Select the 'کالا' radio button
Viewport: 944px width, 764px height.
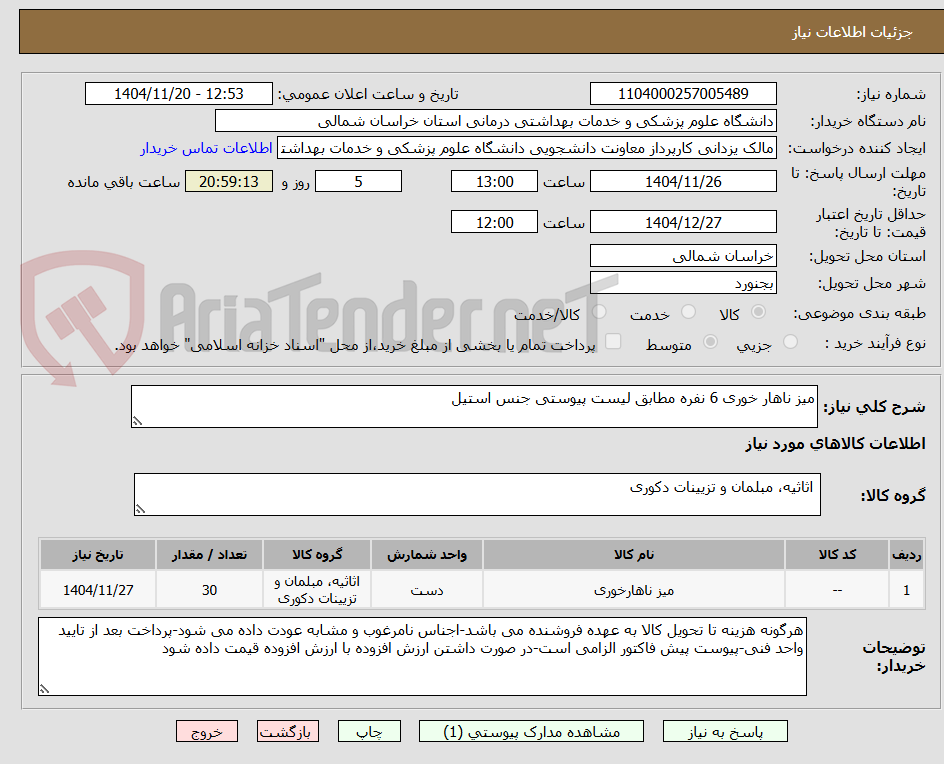click(759, 312)
